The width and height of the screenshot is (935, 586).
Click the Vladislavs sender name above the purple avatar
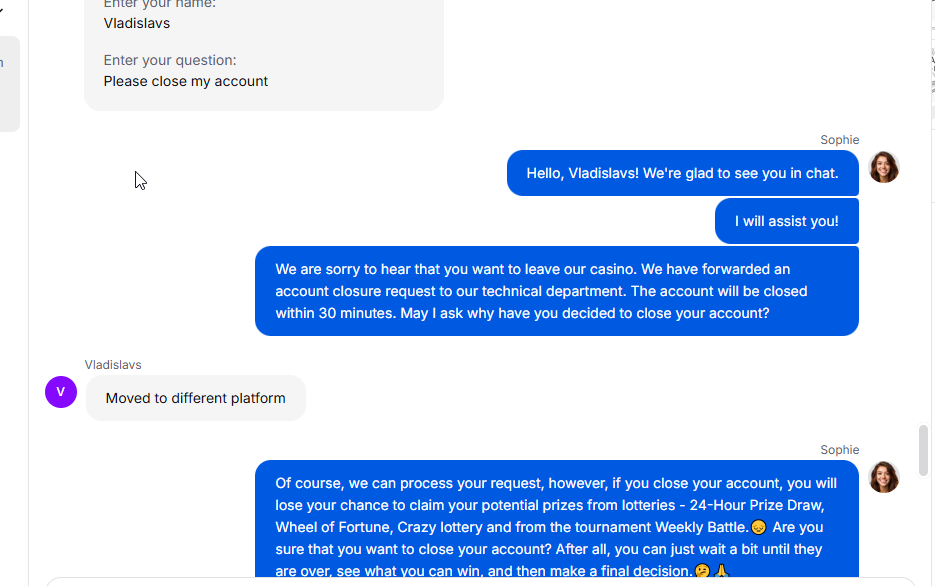[113, 365]
